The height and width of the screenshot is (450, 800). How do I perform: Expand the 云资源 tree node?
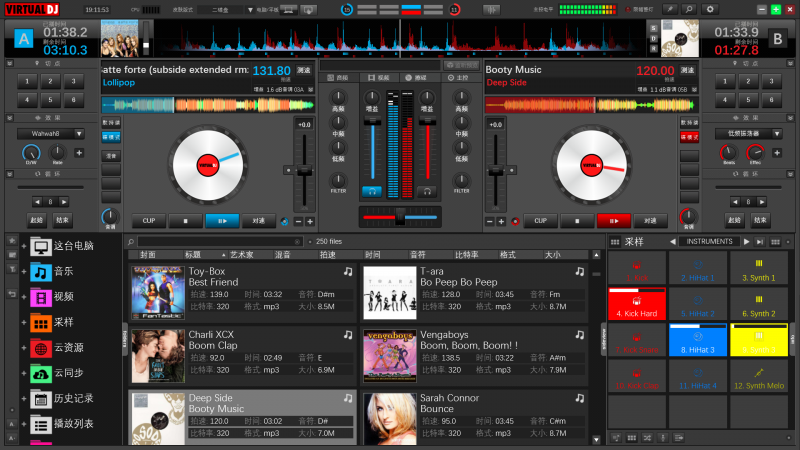click(23, 348)
